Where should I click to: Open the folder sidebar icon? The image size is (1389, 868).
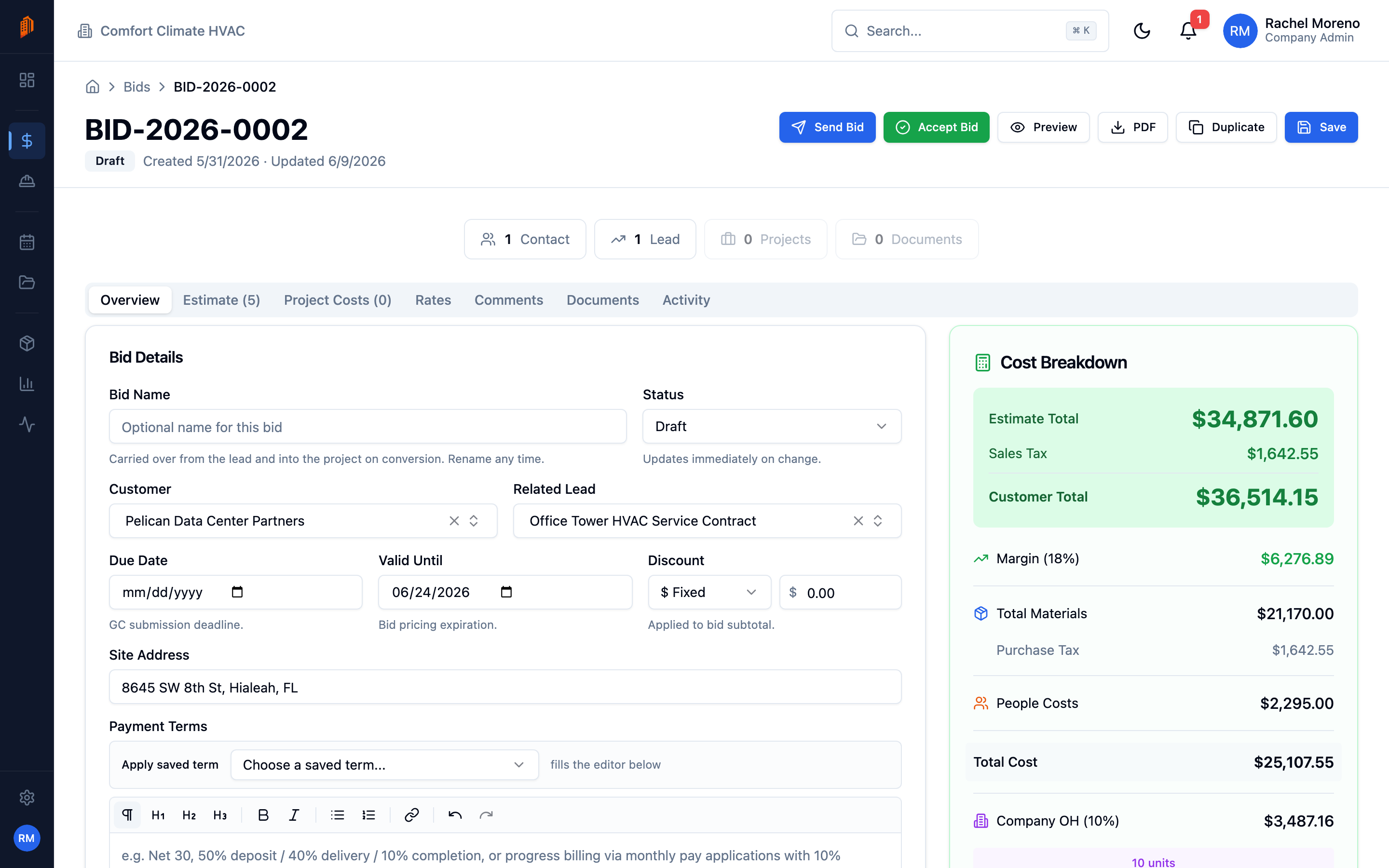click(27, 283)
